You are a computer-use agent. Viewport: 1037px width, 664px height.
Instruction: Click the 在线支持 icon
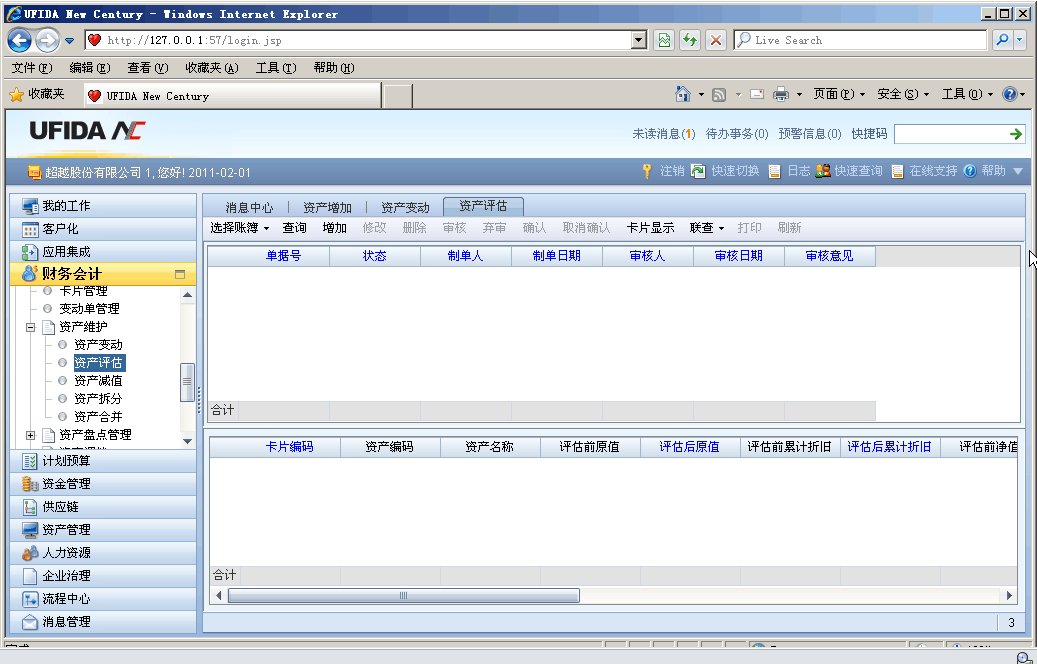(x=897, y=171)
